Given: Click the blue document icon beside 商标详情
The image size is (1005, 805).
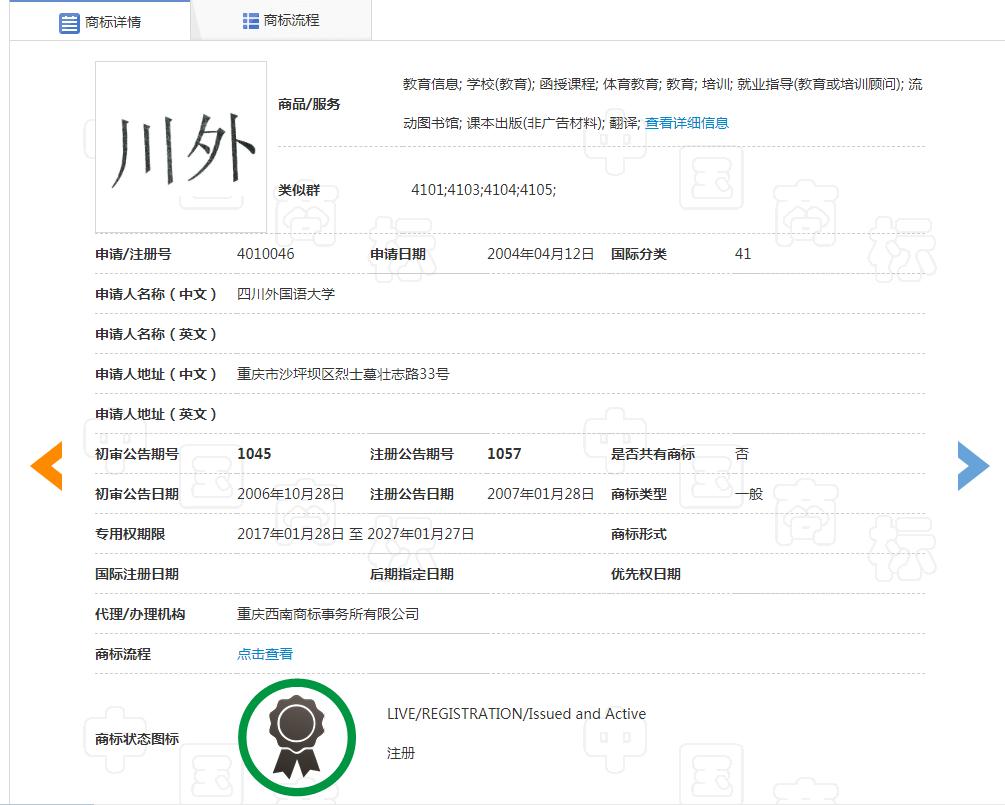Looking at the screenshot, I should pos(69,23).
